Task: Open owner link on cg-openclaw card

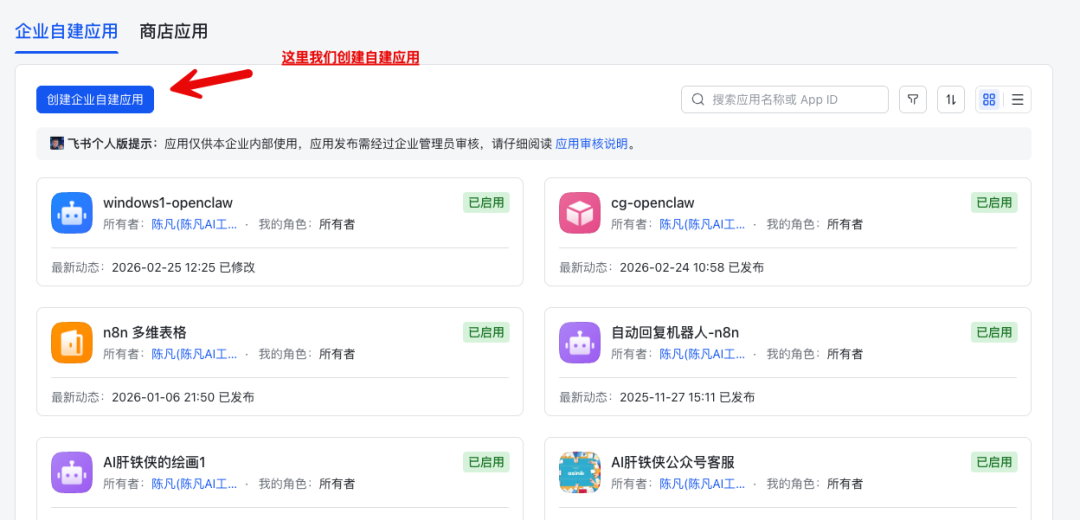Action: click(x=703, y=224)
